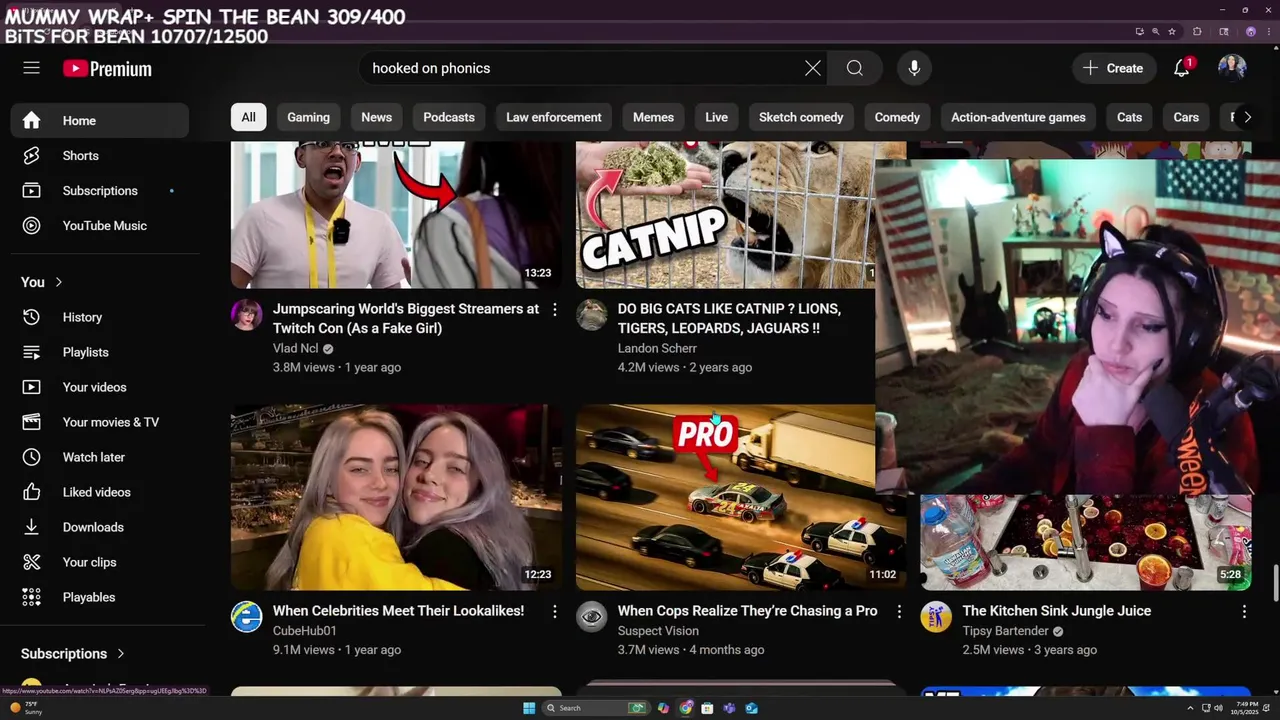This screenshot has width=1280, height=720.
Task: Click the YouTube Premium logo
Action: (107, 69)
